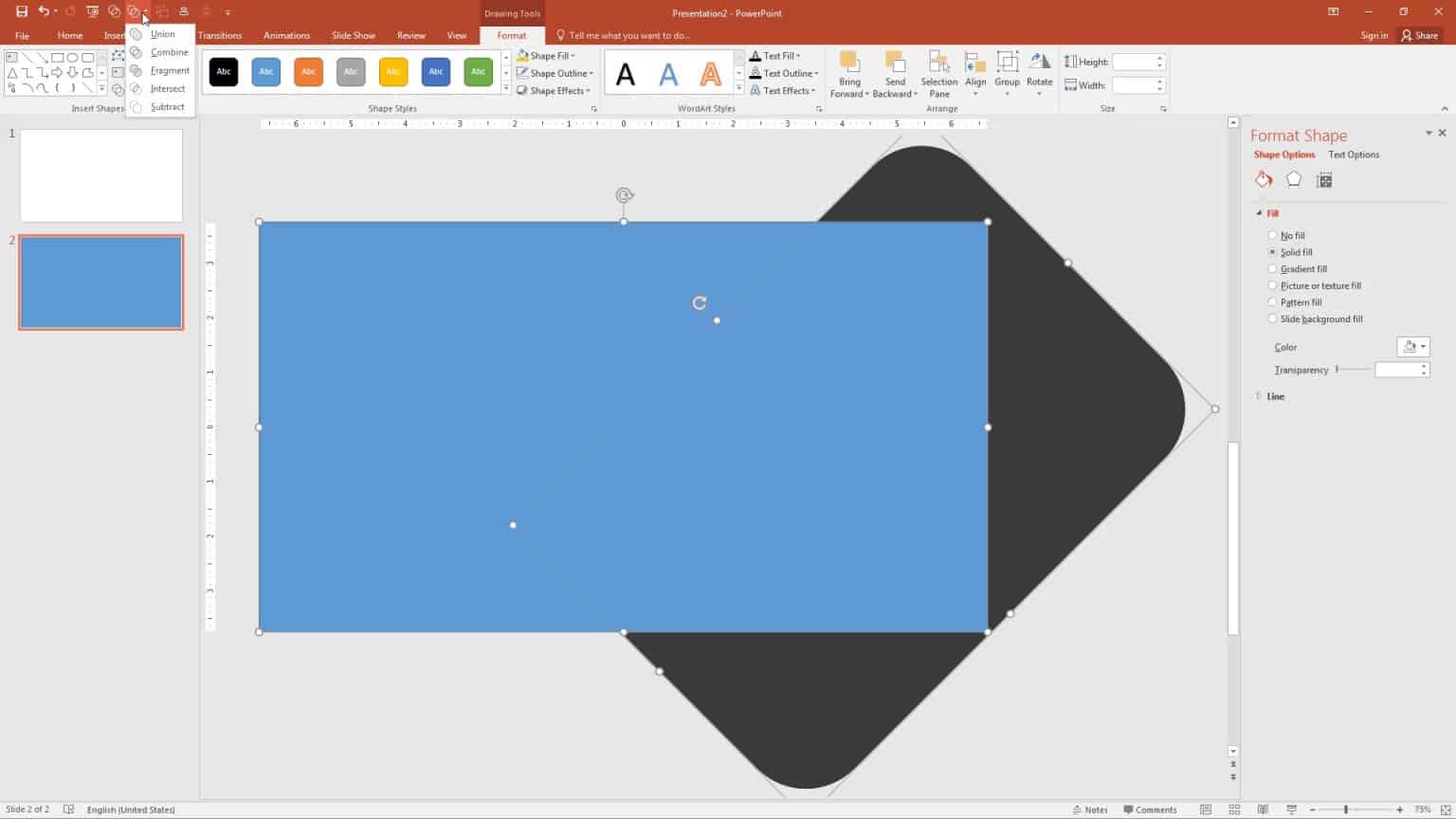Select the No fill option
The width and height of the screenshot is (1456, 819).
1272,235
